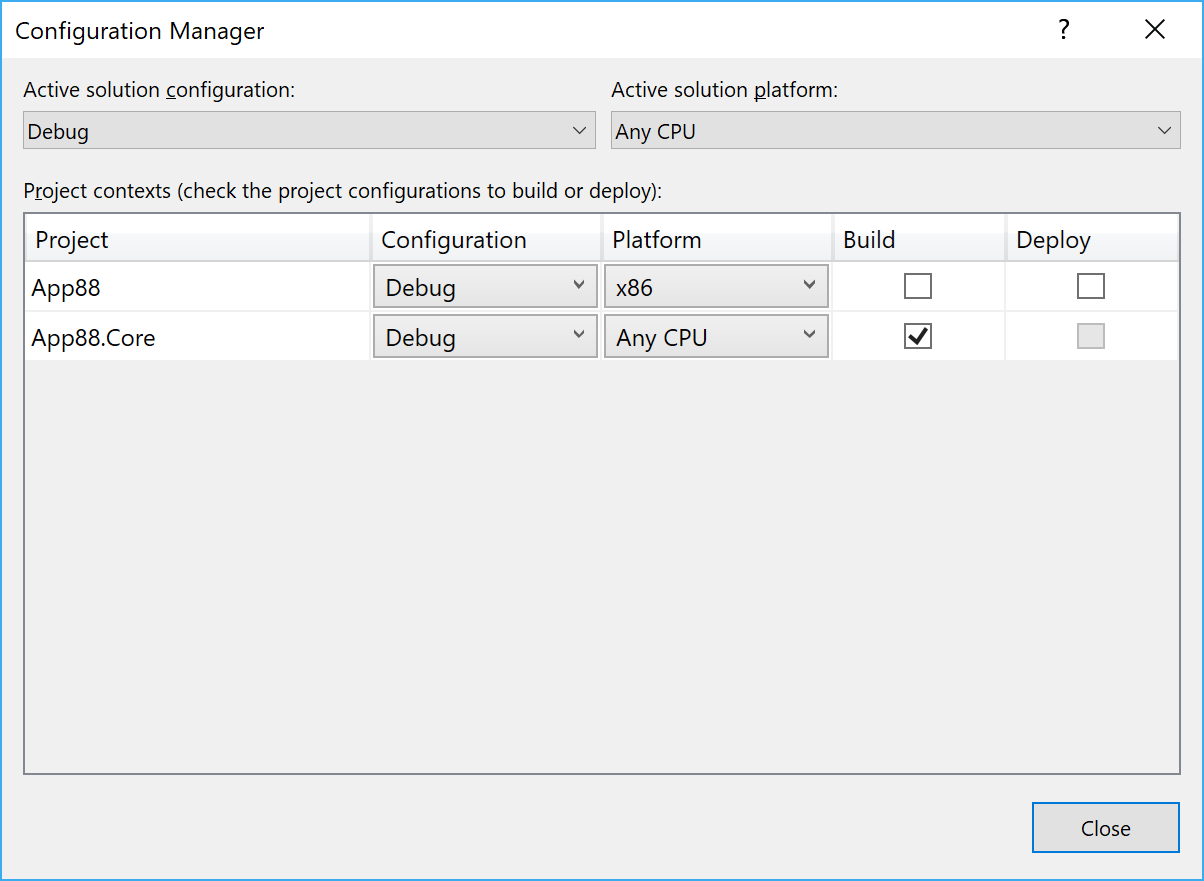Select the App88 project row name

(x=66, y=288)
